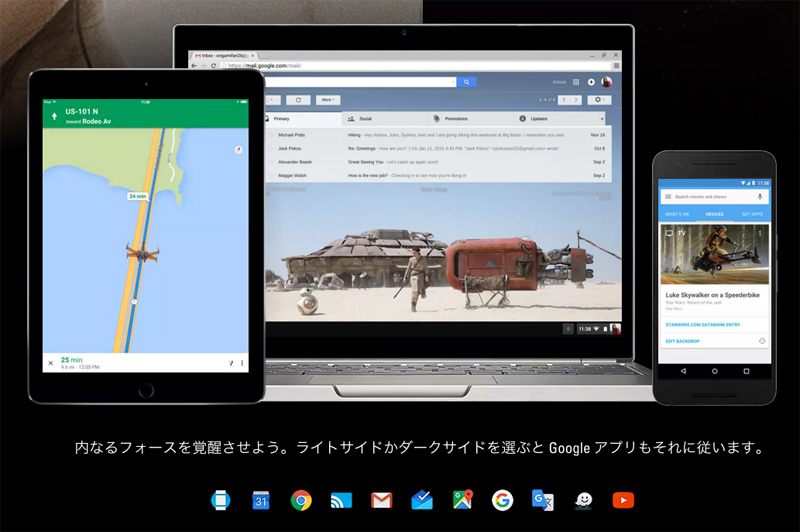Select the WHAT'S ON tab on phone
This screenshot has height=532, width=800.
click(x=677, y=214)
